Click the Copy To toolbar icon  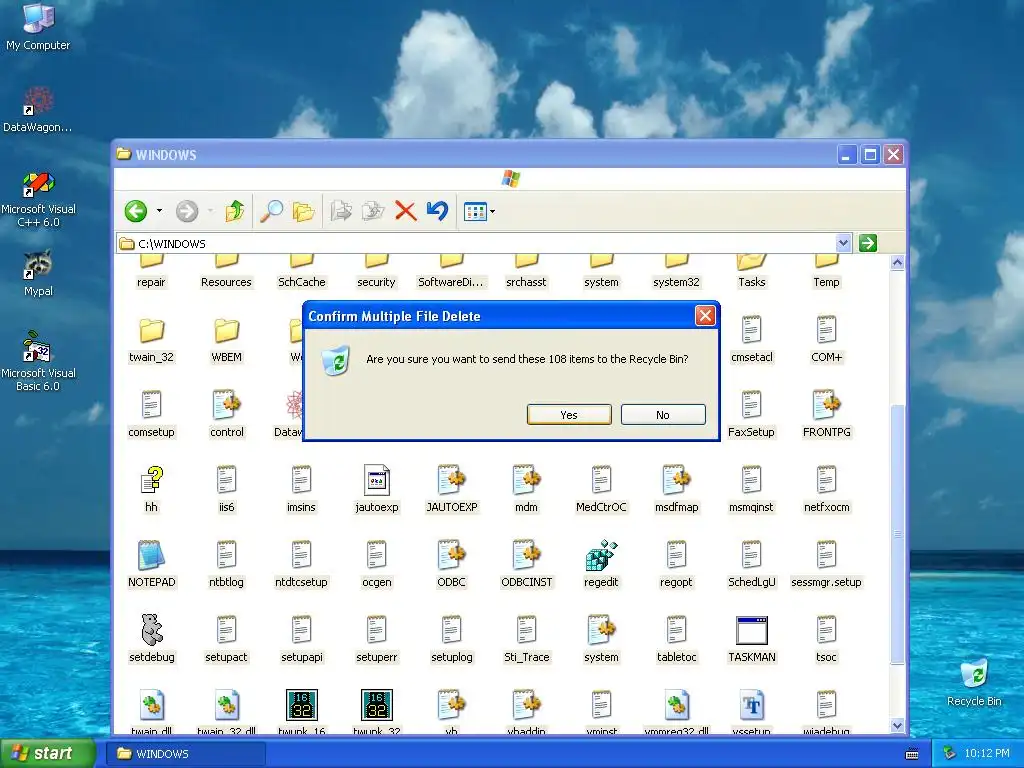point(373,211)
